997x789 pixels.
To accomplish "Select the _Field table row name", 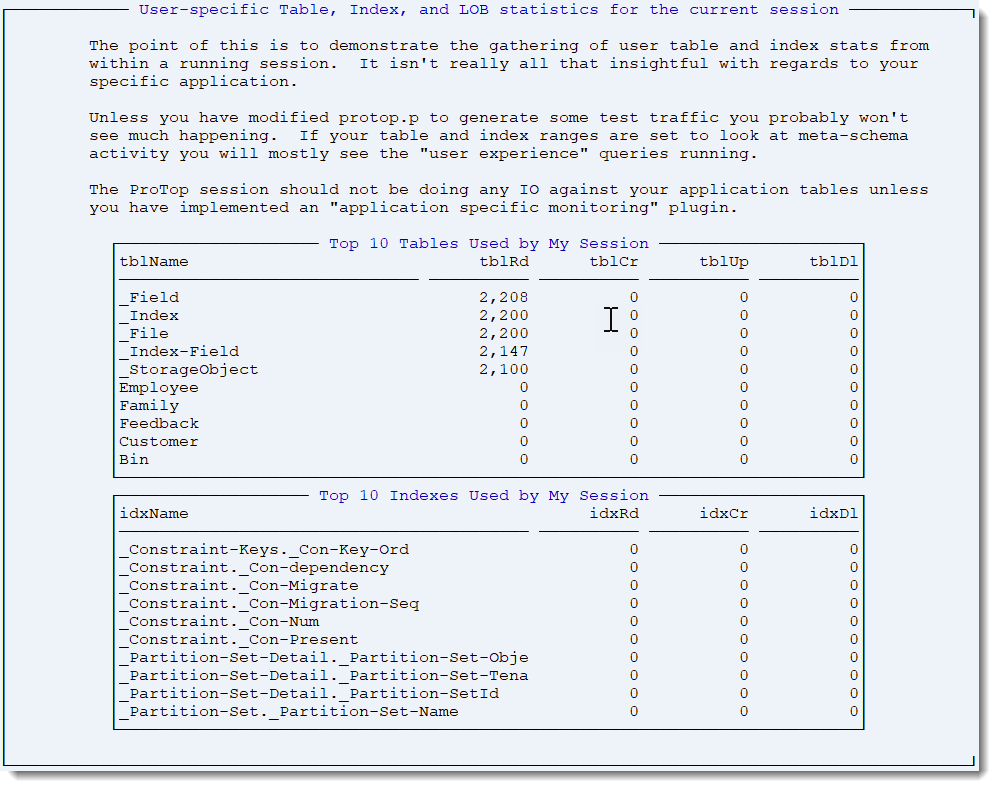I will [x=150, y=298].
